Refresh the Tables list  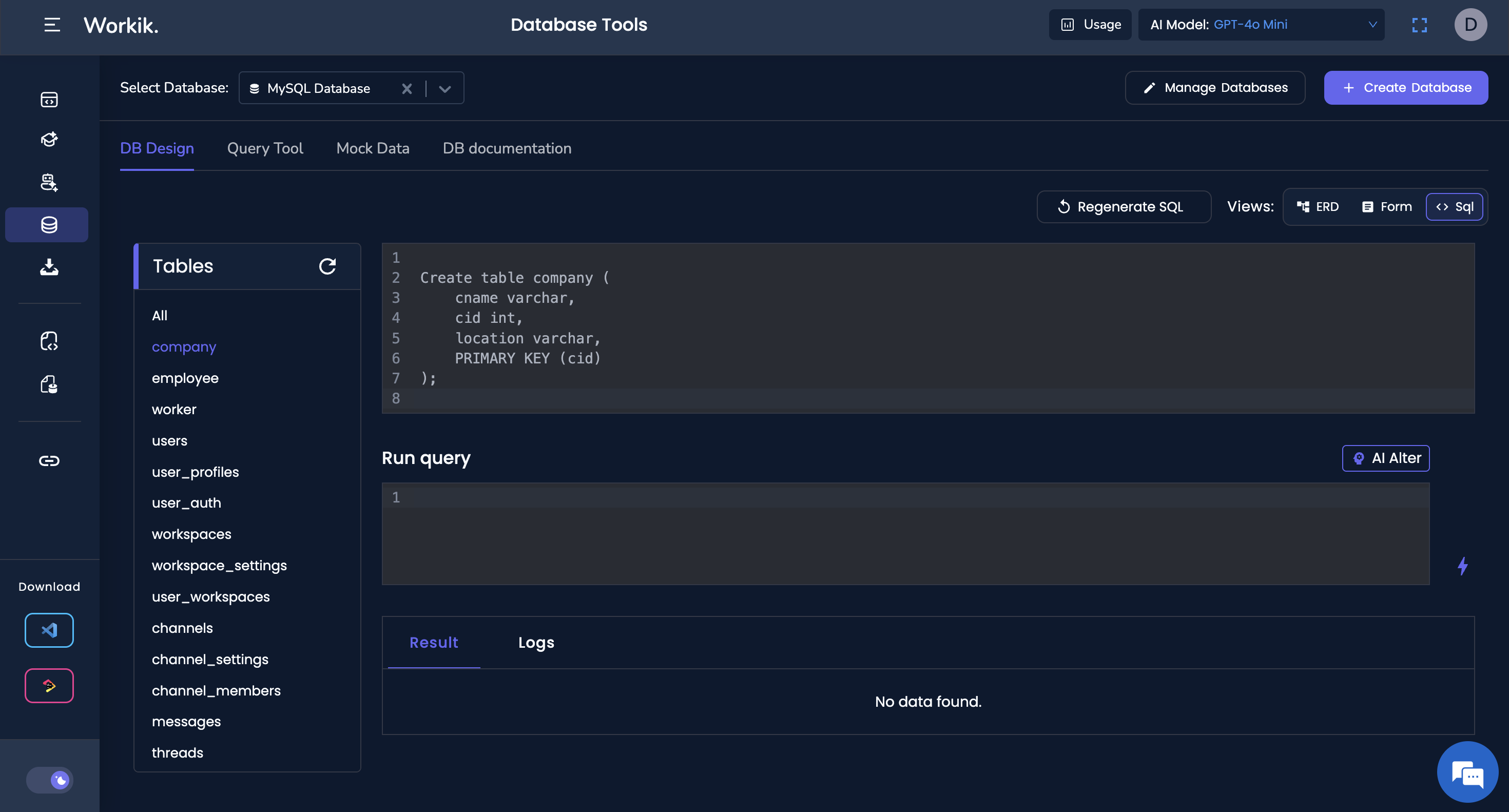click(x=327, y=266)
